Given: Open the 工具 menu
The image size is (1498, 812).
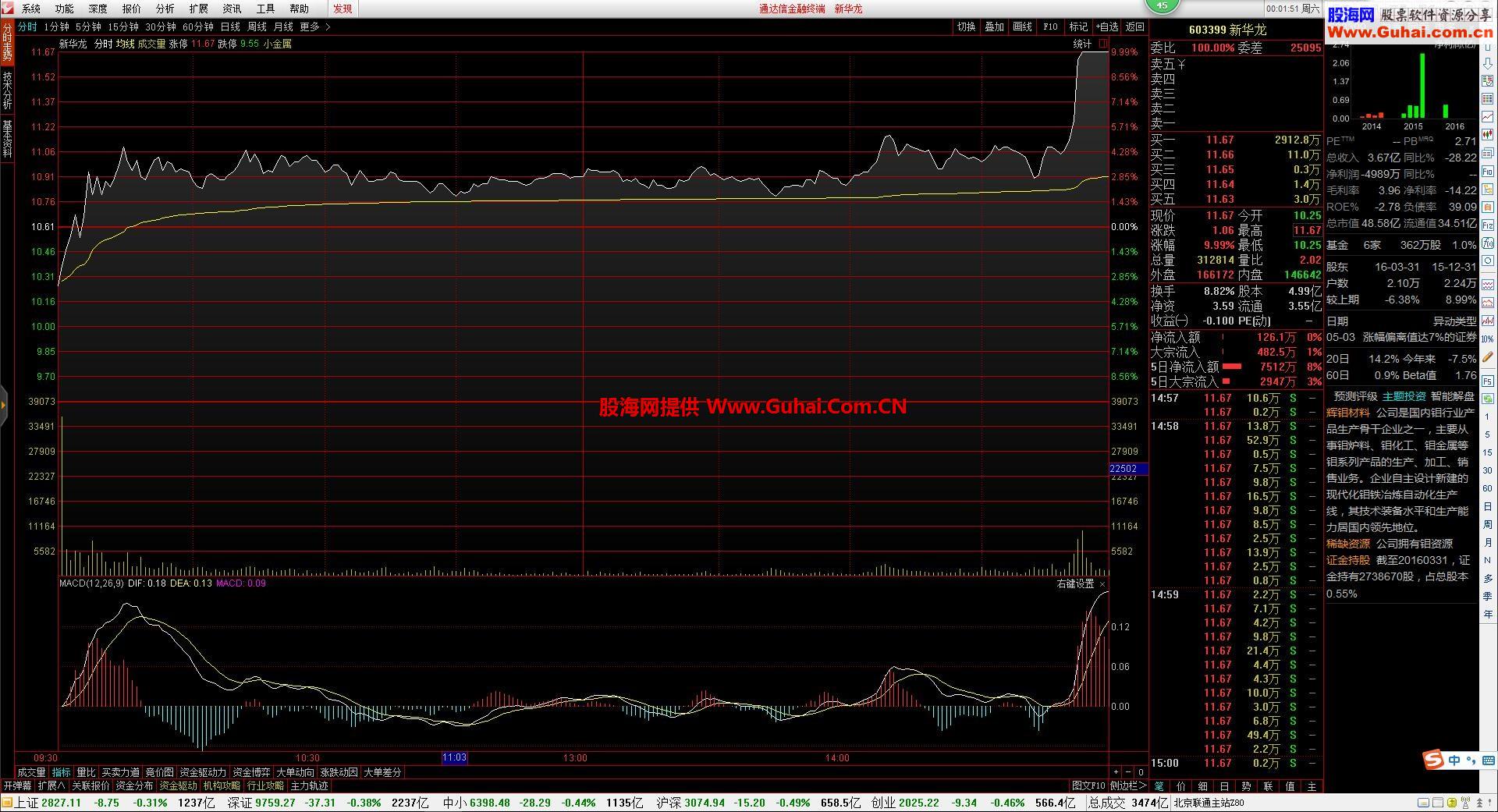Looking at the screenshot, I should coord(266,9).
